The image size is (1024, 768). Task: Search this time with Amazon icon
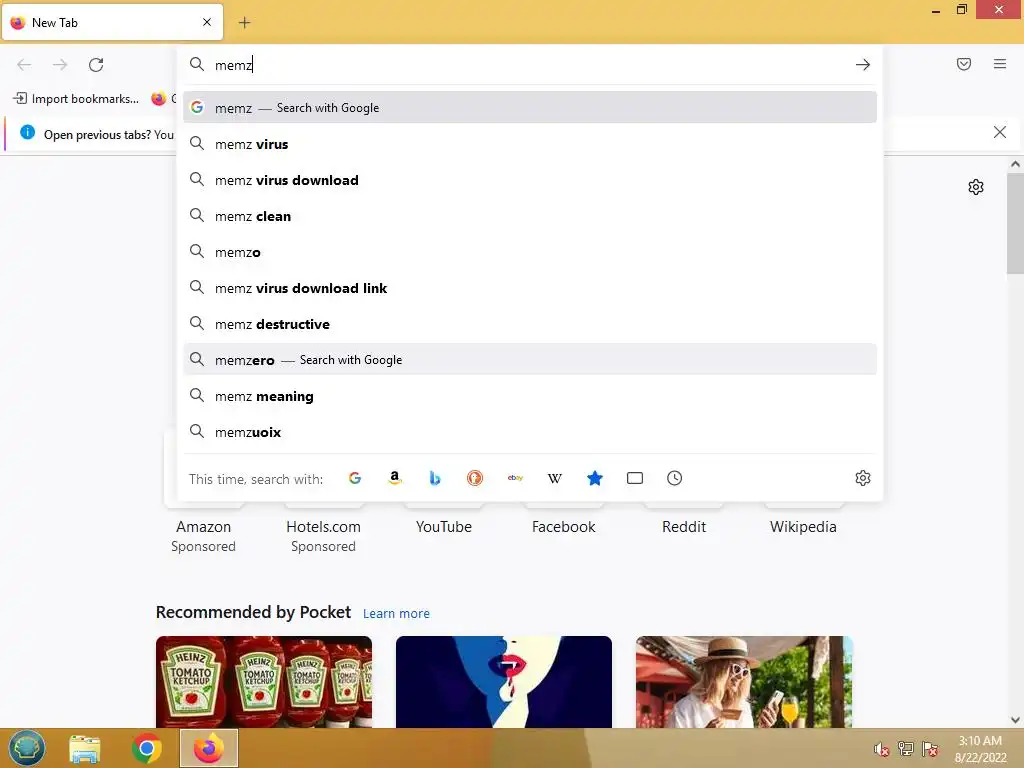394,478
